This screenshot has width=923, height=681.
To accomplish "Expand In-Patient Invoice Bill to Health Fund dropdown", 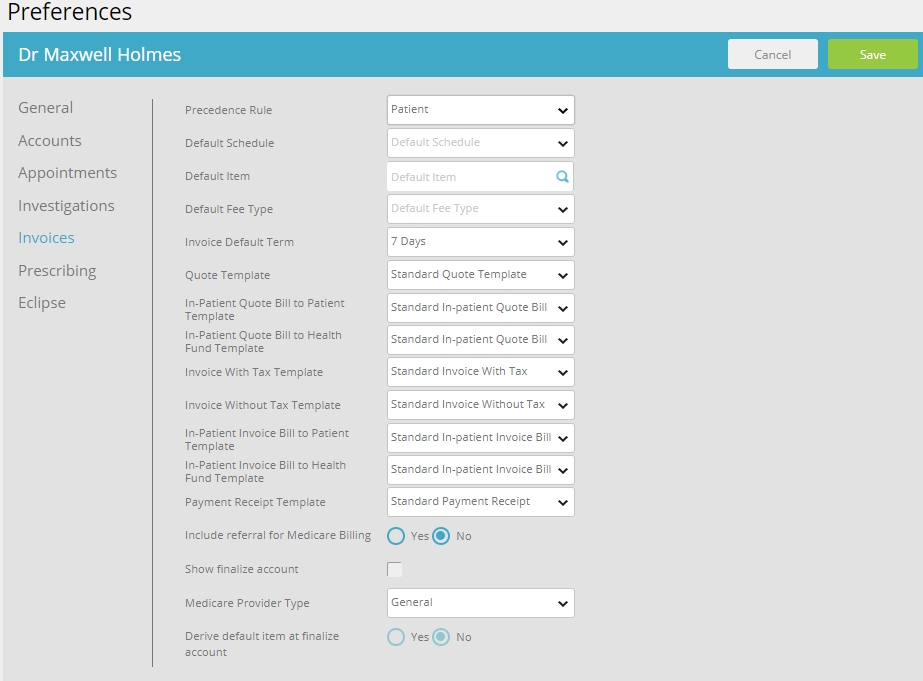I will tap(480, 470).
